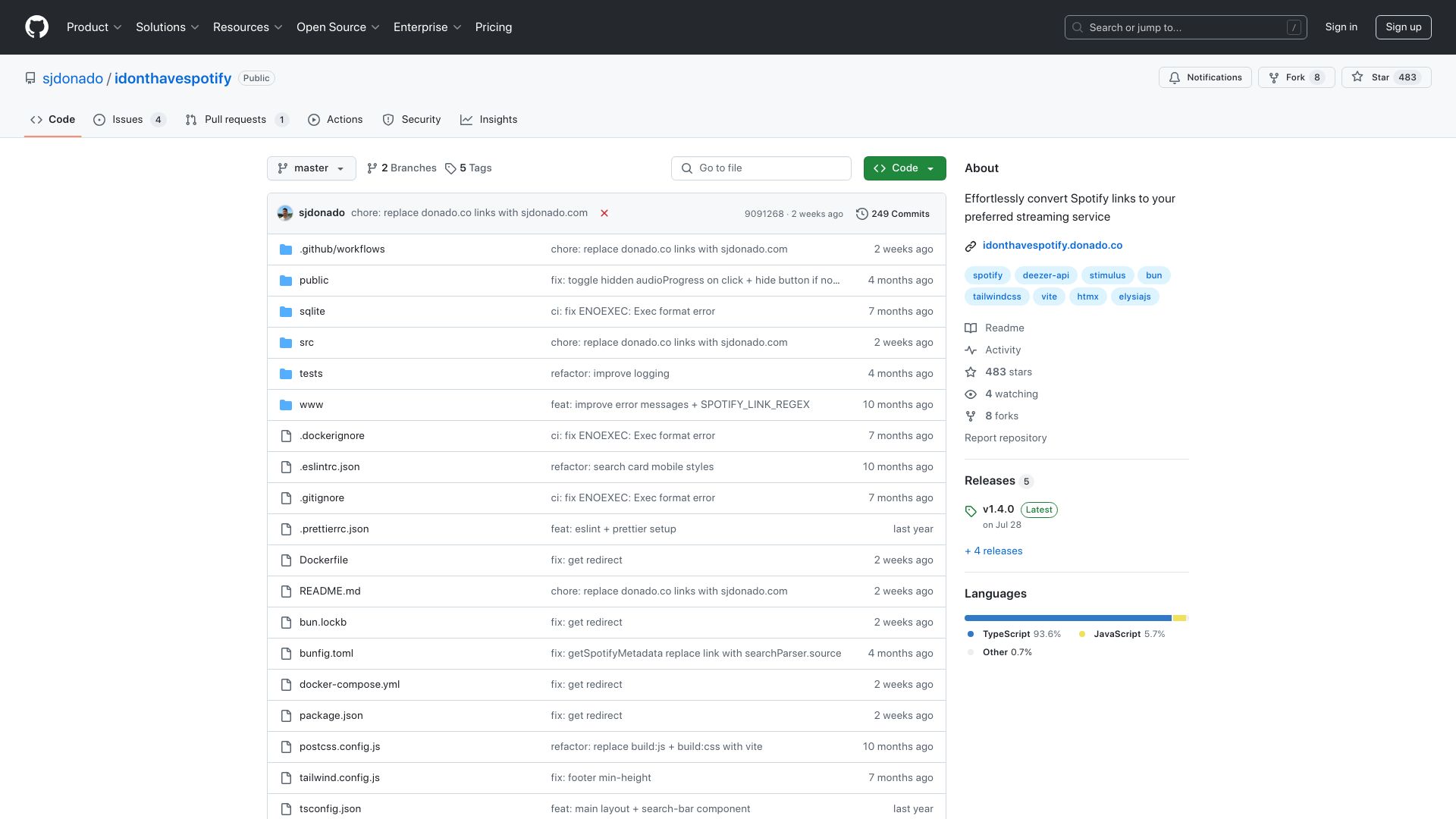Click the tag icon beside v1.4.0 release

971,511
